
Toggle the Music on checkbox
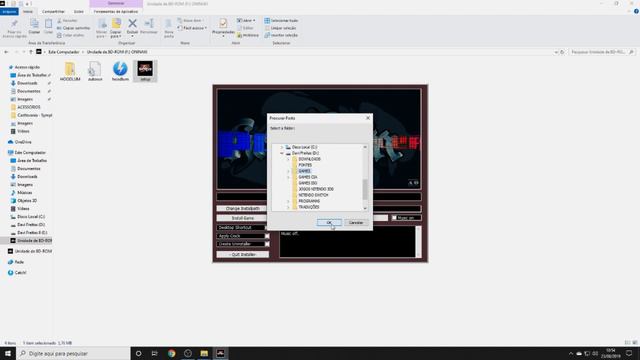pos(394,218)
